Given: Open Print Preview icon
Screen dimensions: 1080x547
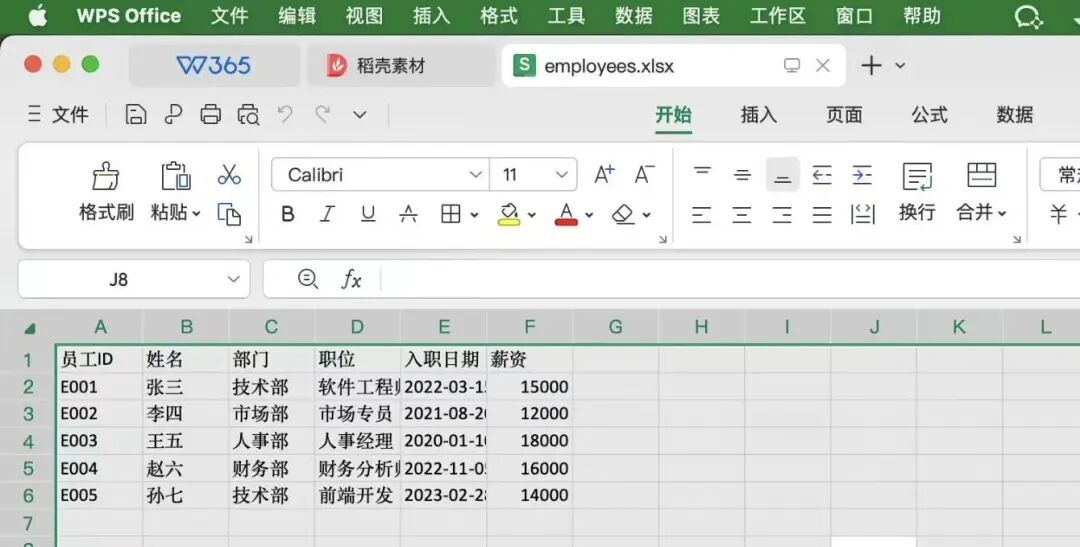Looking at the screenshot, I should (248, 114).
